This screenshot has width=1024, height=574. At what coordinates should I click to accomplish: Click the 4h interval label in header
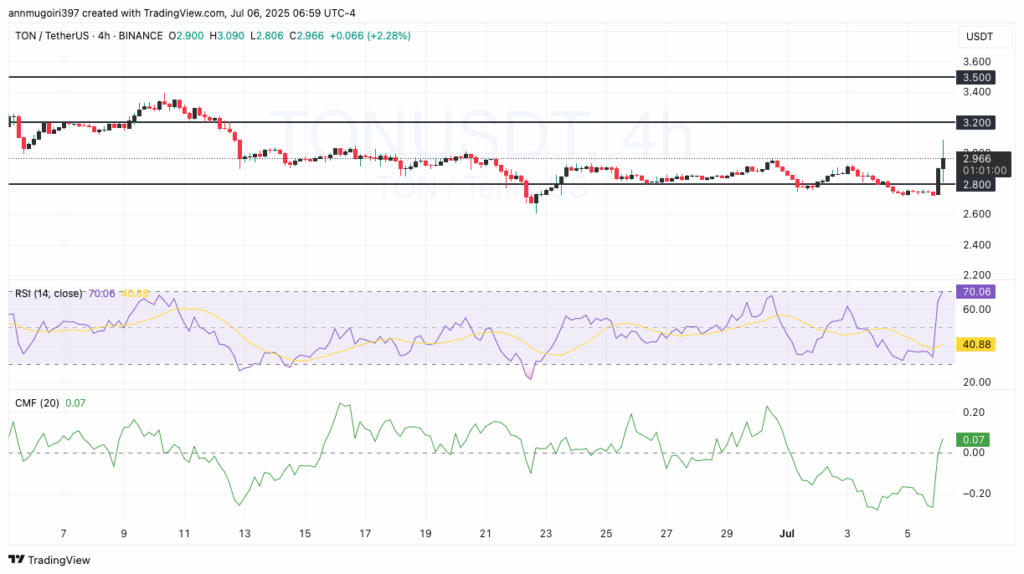tap(104, 36)
